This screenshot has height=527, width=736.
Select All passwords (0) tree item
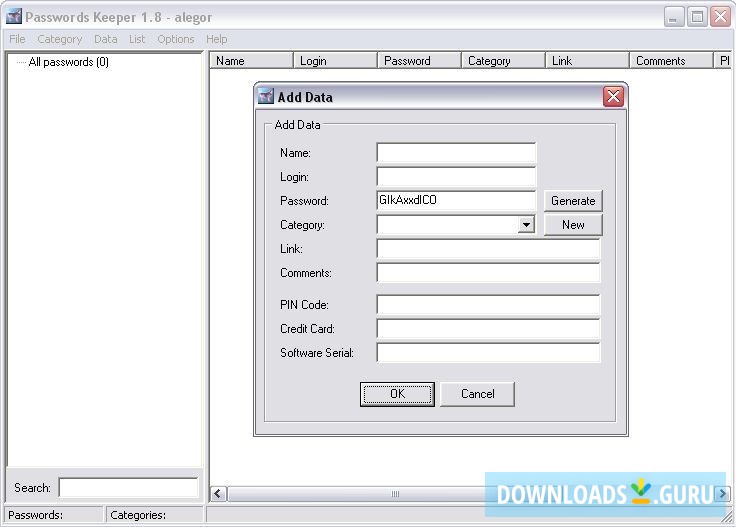pos(69,62)
